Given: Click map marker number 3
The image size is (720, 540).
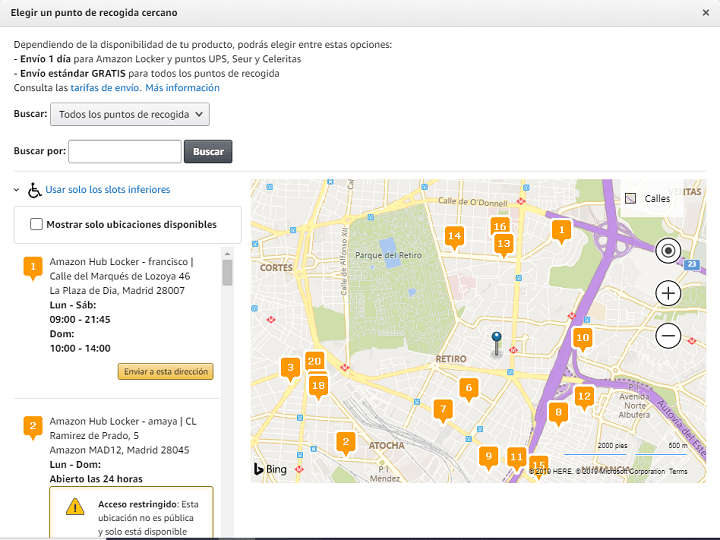Looking at the screenshot, I should point(290,368).
